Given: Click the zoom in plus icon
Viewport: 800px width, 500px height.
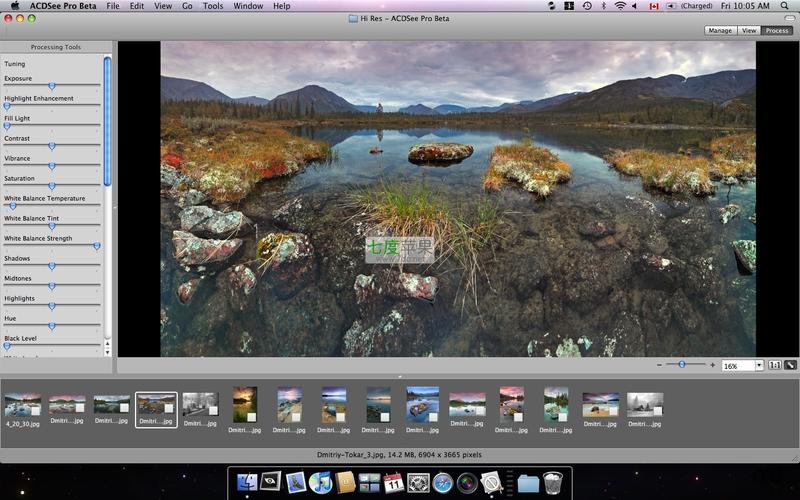Looking at the screenshot, I should (712, 365).
